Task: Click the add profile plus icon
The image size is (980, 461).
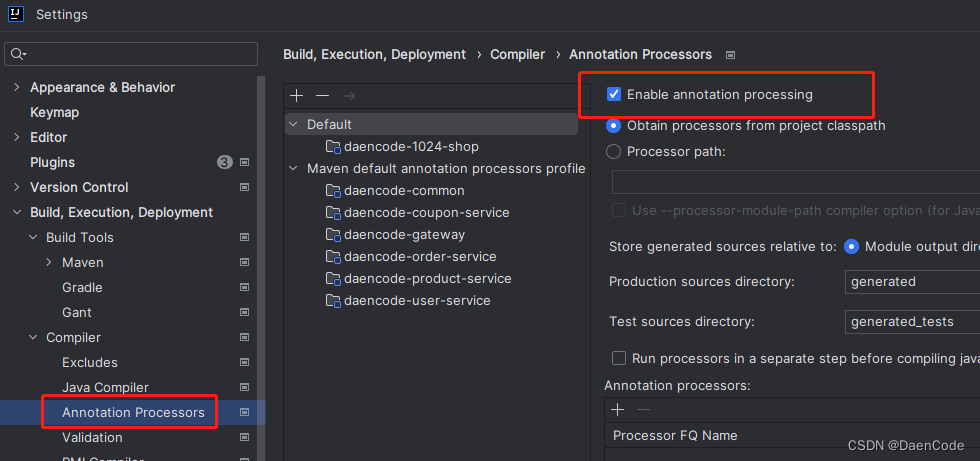Action: [296, 96]
